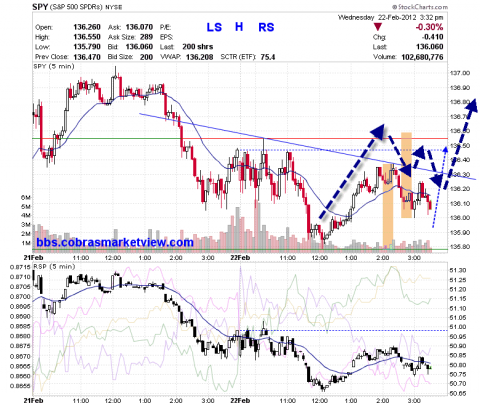
Task: Click the 50.65 axis label in RSP panel
Action: click(x=458, y=394)
